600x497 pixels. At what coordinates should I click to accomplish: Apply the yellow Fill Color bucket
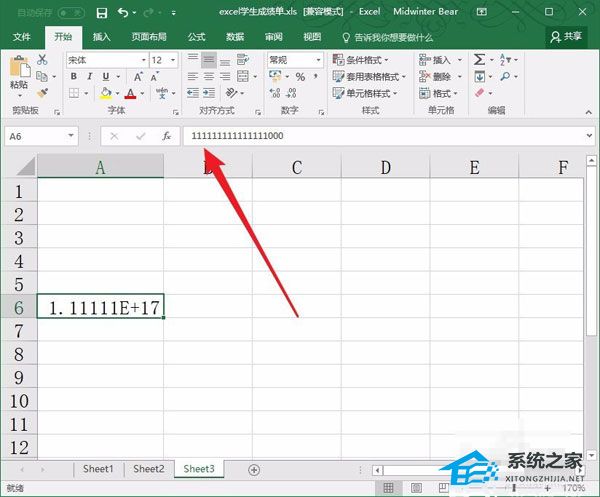106,93
